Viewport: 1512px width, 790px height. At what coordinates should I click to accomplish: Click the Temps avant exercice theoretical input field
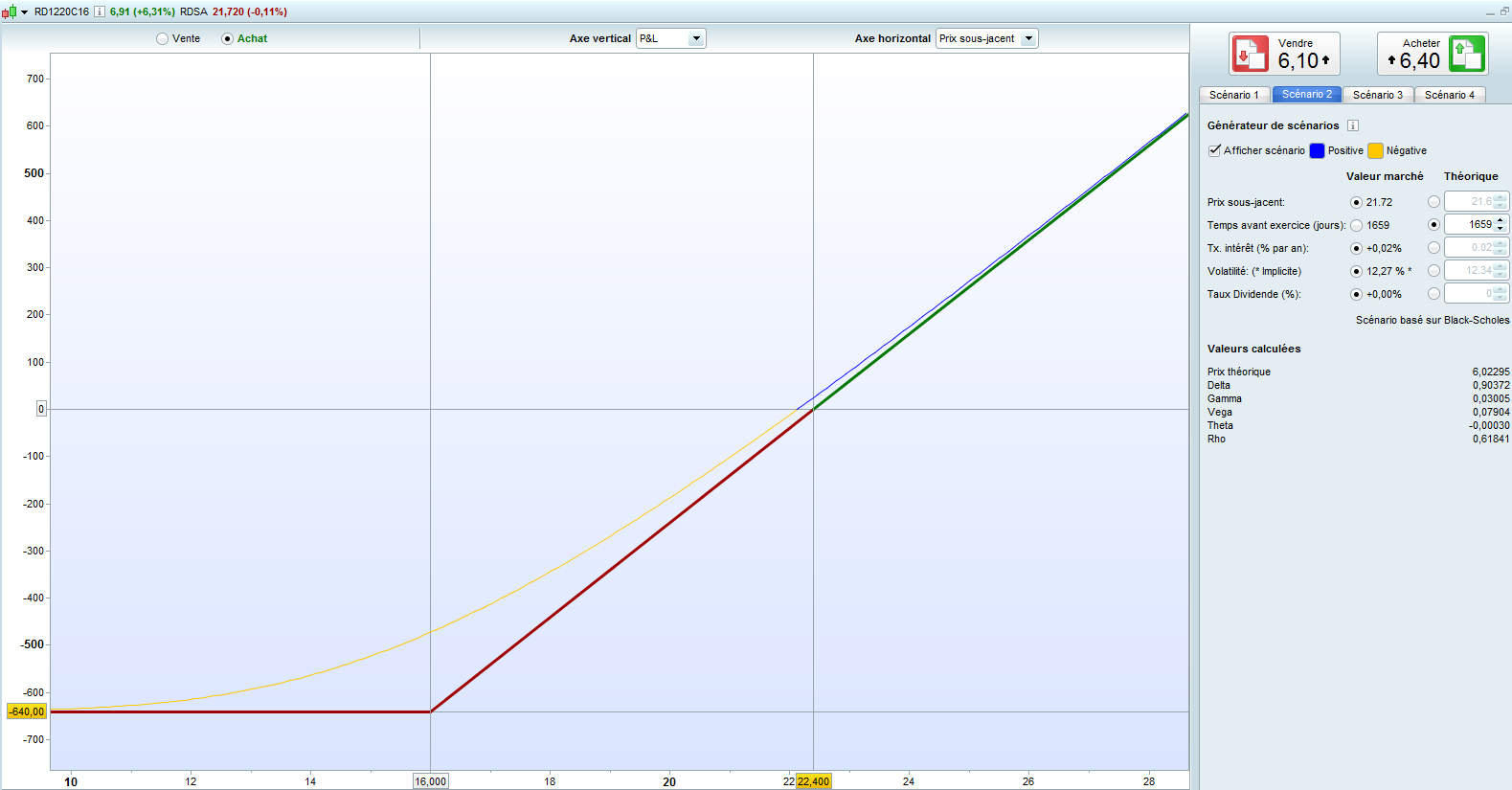tap(1470, 225)
